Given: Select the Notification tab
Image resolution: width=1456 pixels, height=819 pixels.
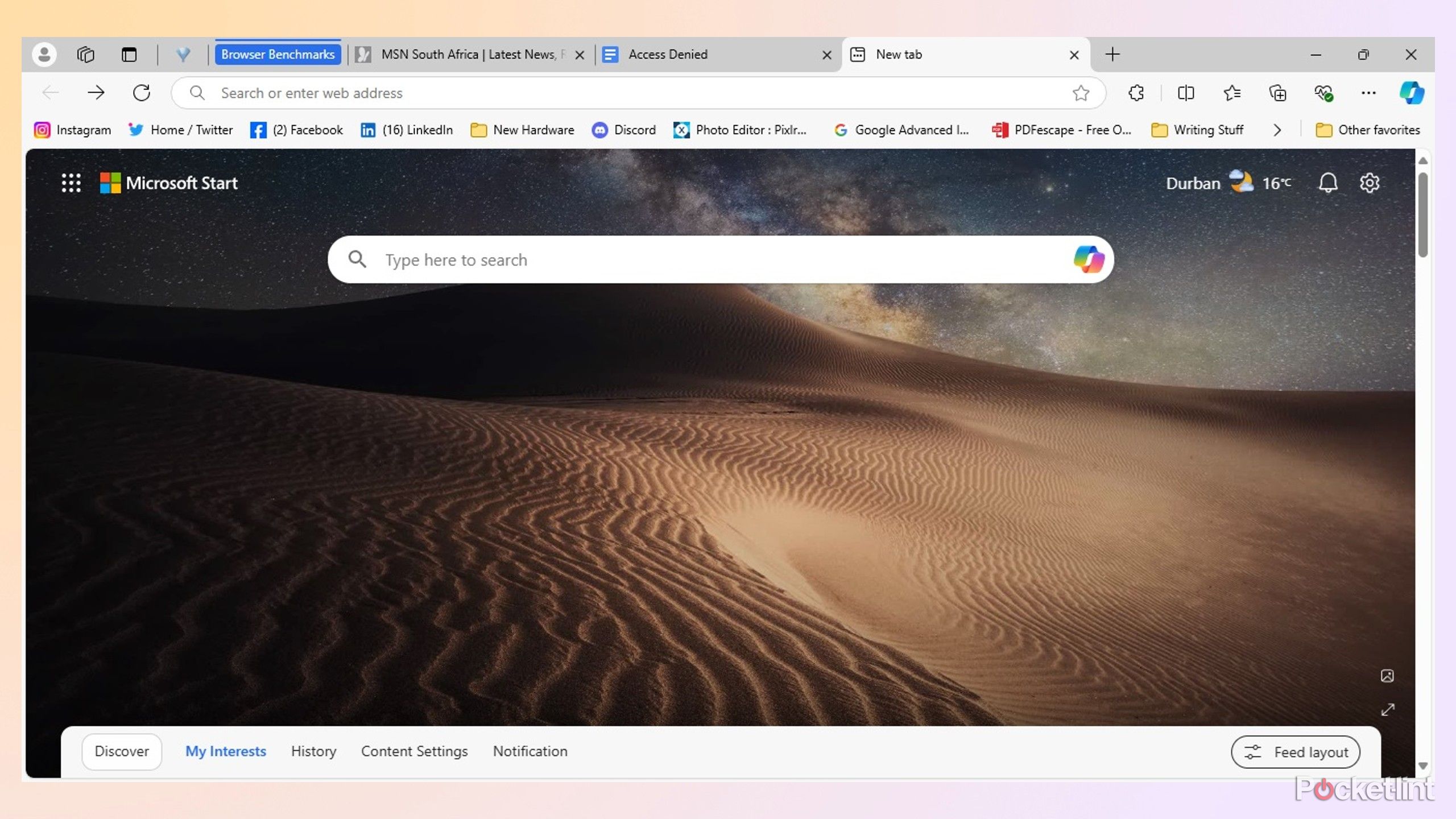Looking at the screenshot, I should (530, 751).
